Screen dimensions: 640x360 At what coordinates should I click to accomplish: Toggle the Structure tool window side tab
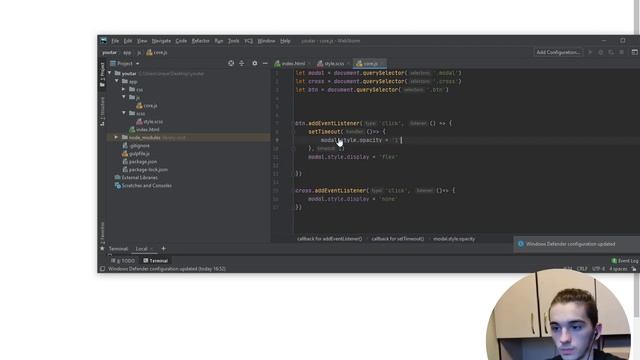(102, 111)
